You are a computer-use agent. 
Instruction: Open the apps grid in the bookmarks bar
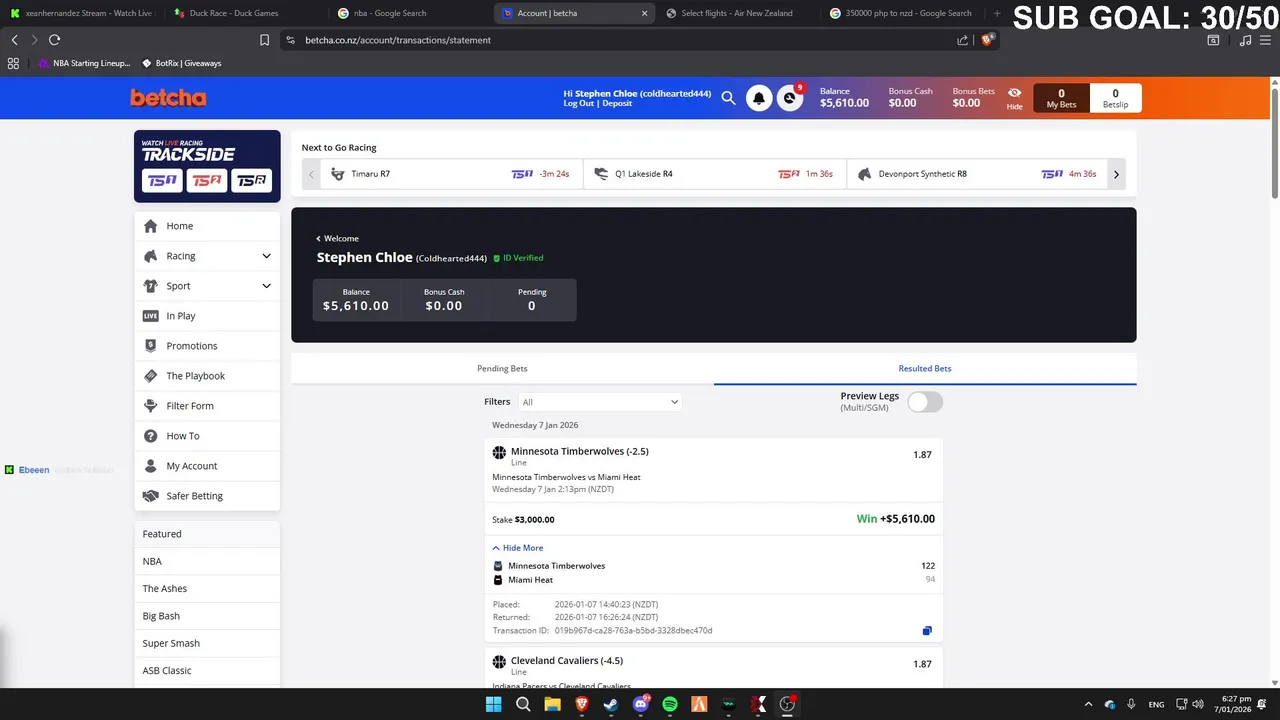pyautogui.click(x=13, y=63)
